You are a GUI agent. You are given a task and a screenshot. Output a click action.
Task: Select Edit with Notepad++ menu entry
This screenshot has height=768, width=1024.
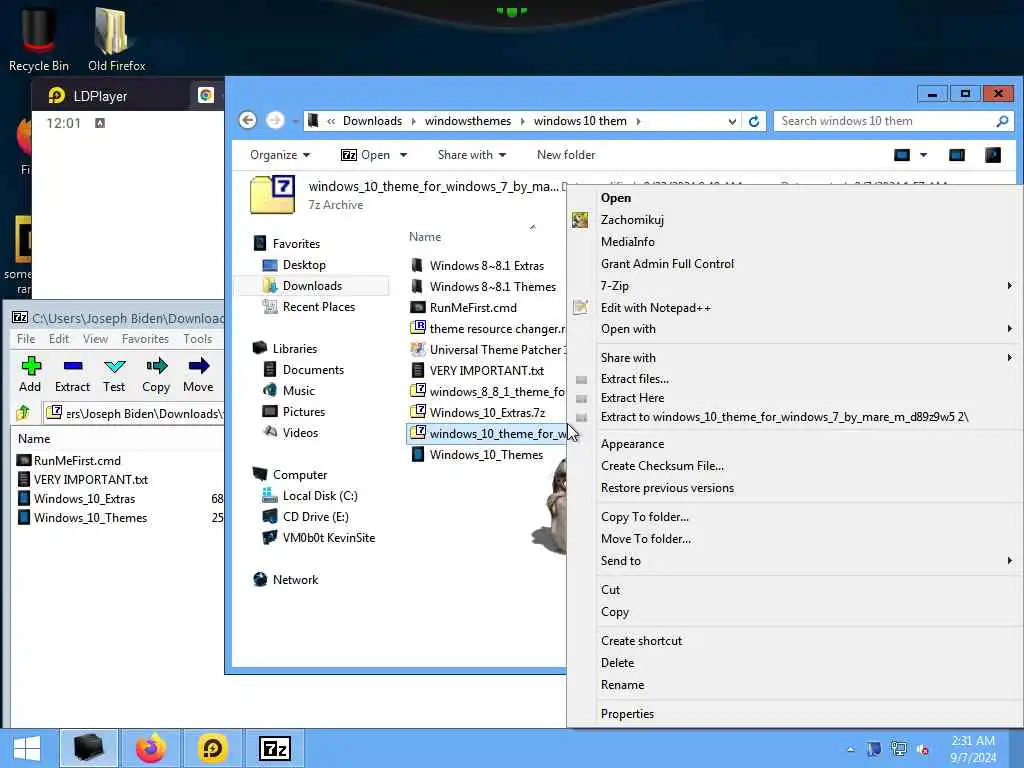pyautogui.click(x=656, y=308)
